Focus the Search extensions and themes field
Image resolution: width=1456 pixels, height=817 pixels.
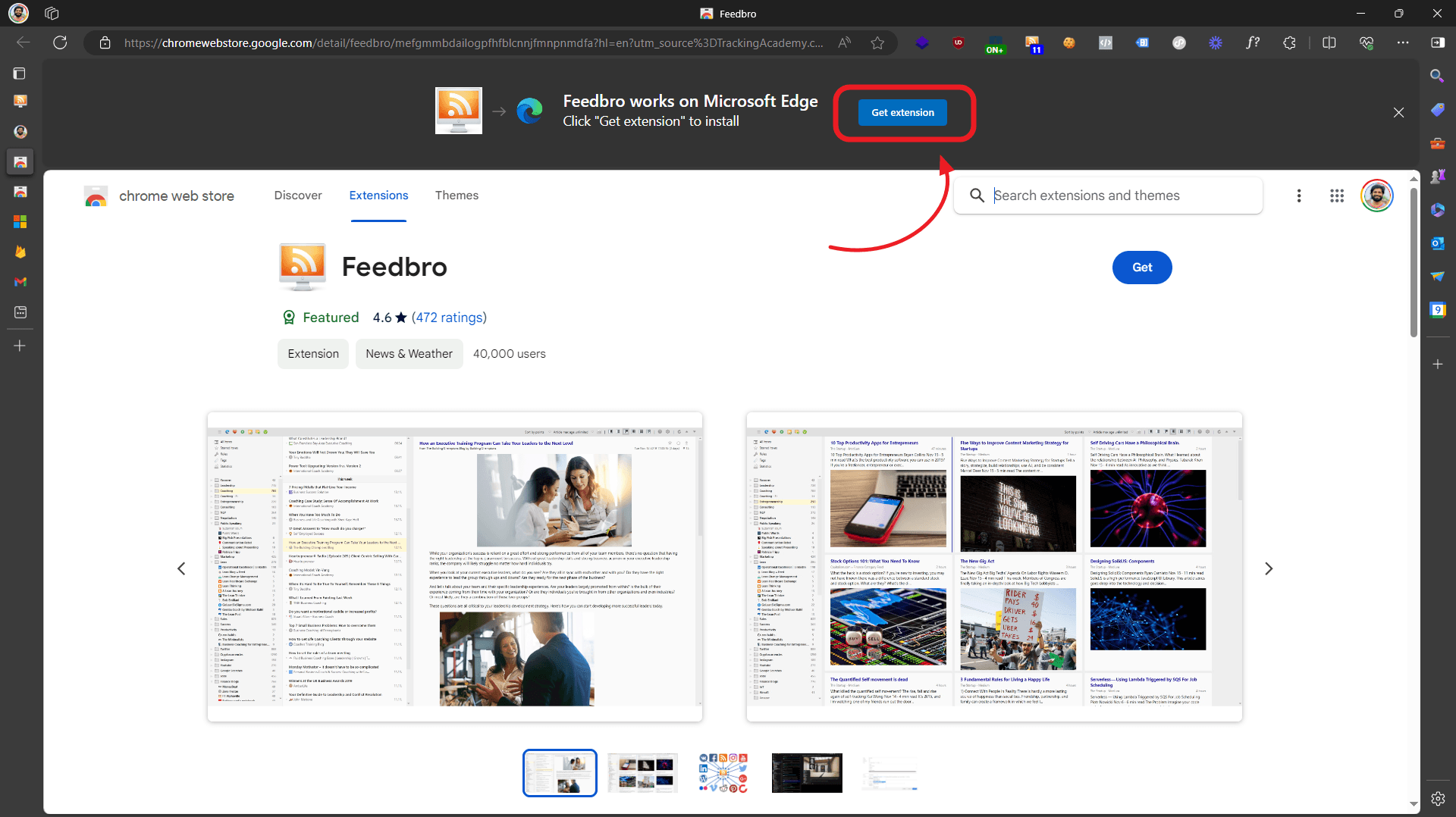pos(1108,196)
